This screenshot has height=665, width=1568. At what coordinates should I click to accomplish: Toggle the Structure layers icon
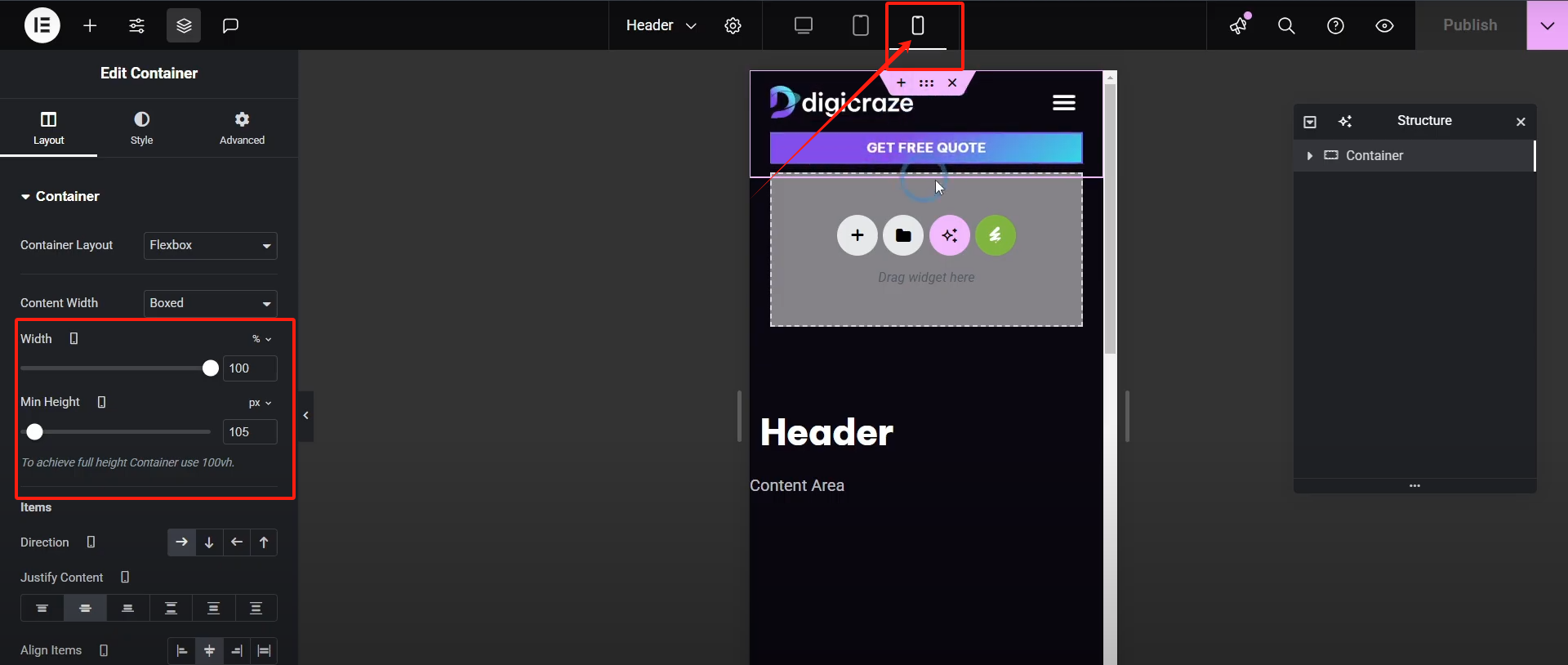pos(184,25)
